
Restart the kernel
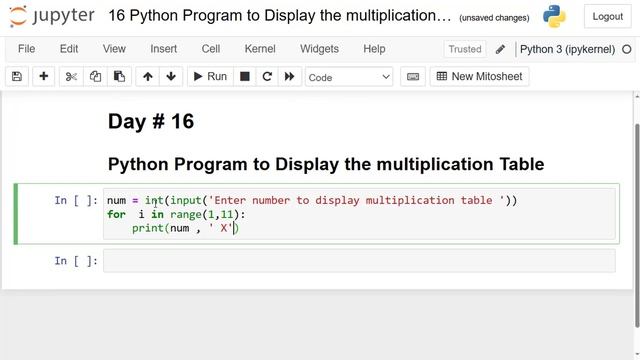tap(267, 76)
